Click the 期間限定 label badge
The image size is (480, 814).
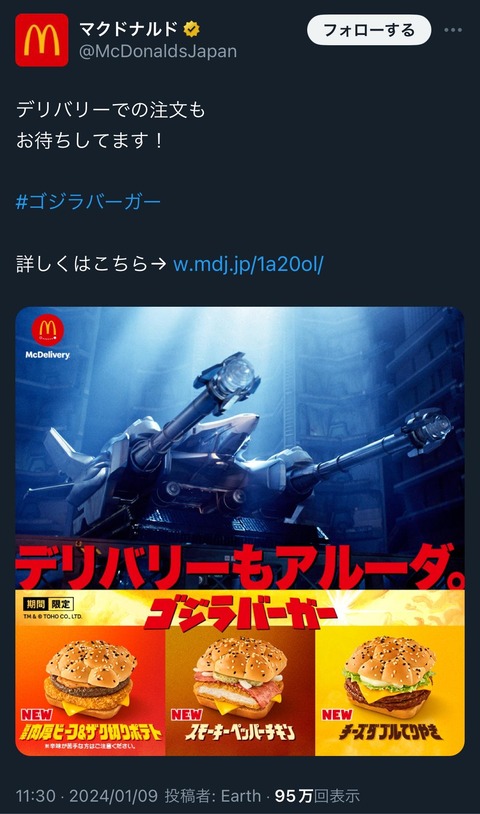pyautogui.click(x=48, y=604)
